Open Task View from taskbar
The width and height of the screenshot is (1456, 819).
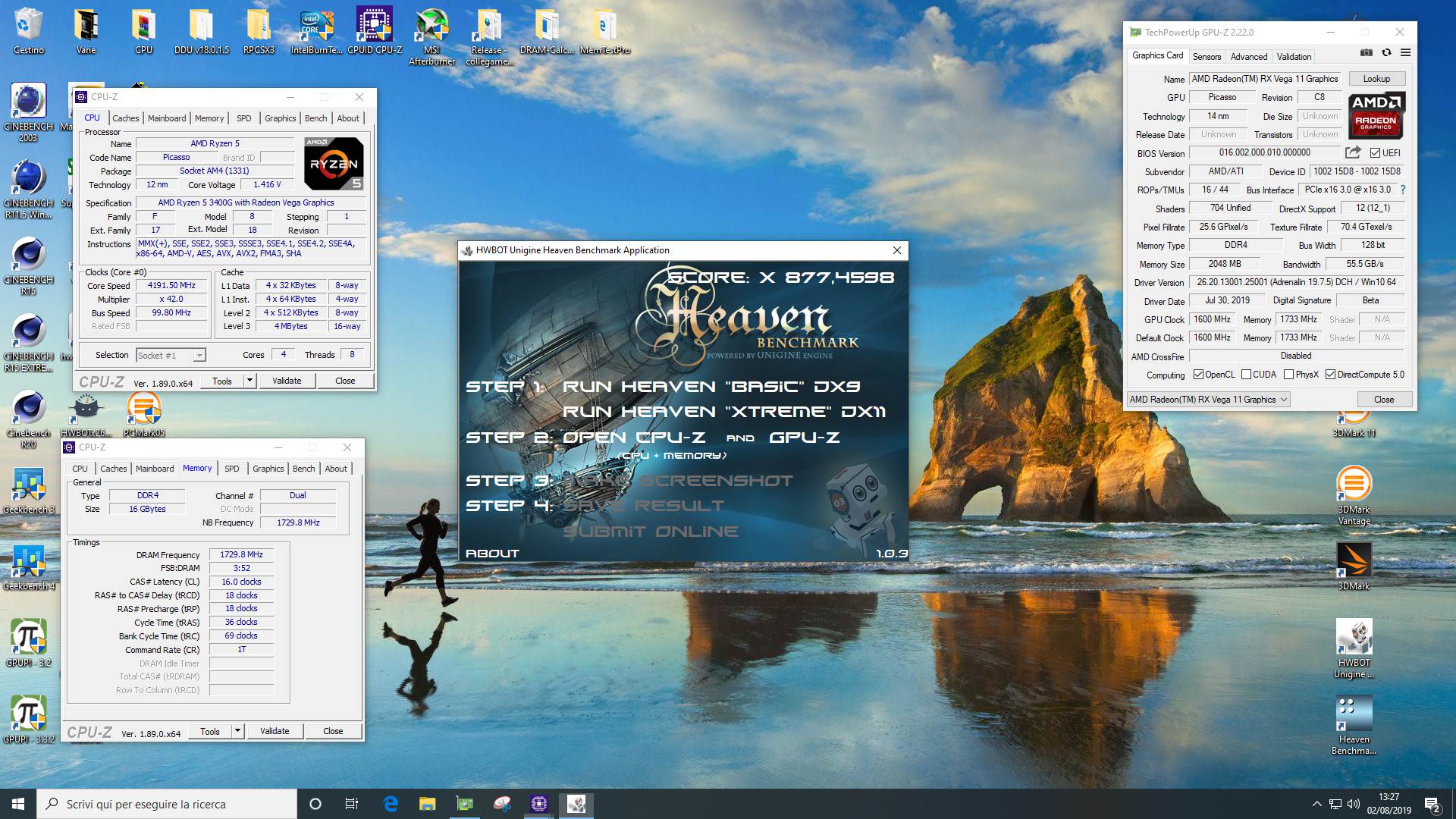click(x=351, y=804)
